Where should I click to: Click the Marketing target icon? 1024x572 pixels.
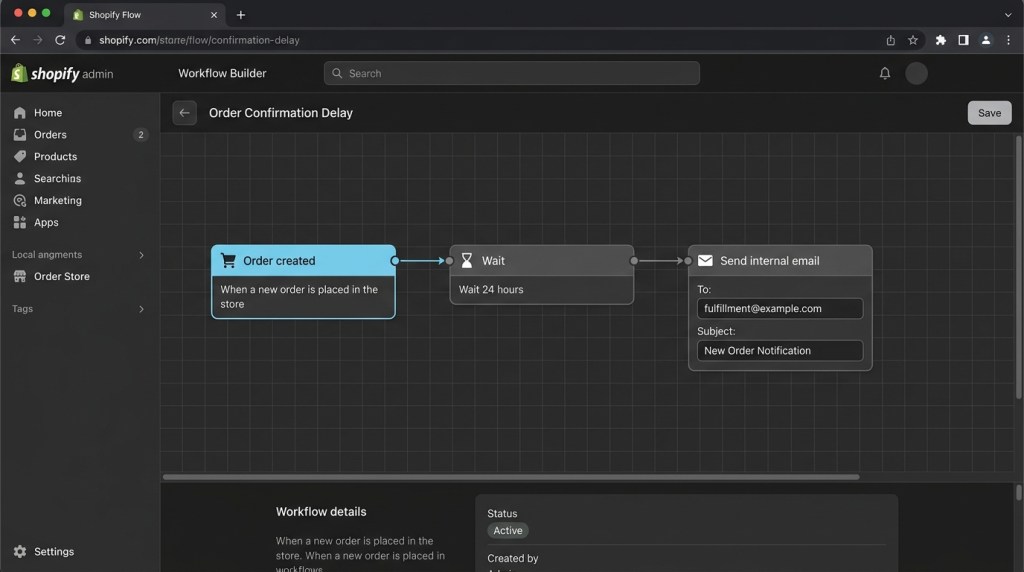tap(20, 200)
